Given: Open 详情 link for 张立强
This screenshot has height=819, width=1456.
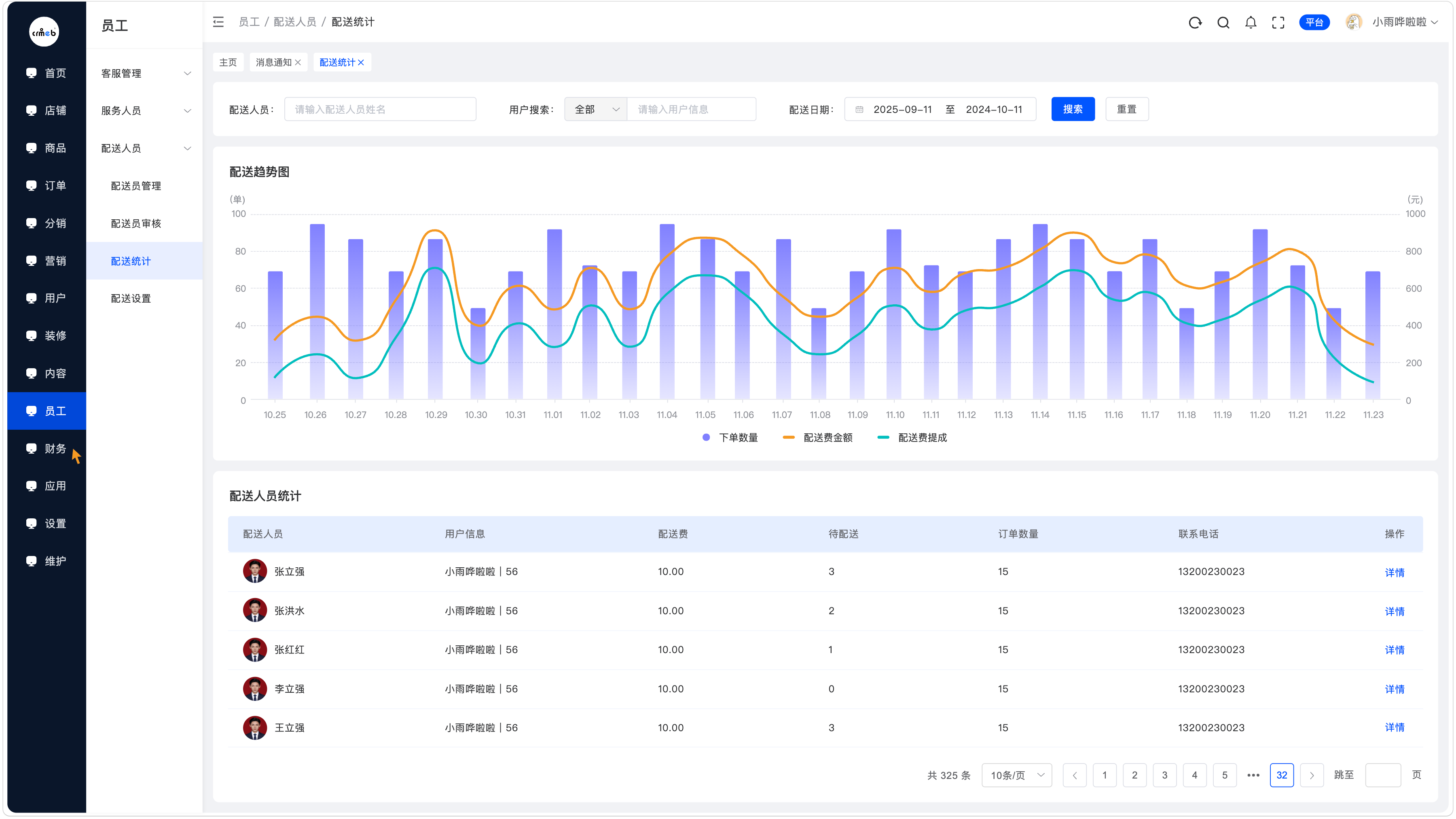Looking at the screenshot, I should [x=1395, y=573].
